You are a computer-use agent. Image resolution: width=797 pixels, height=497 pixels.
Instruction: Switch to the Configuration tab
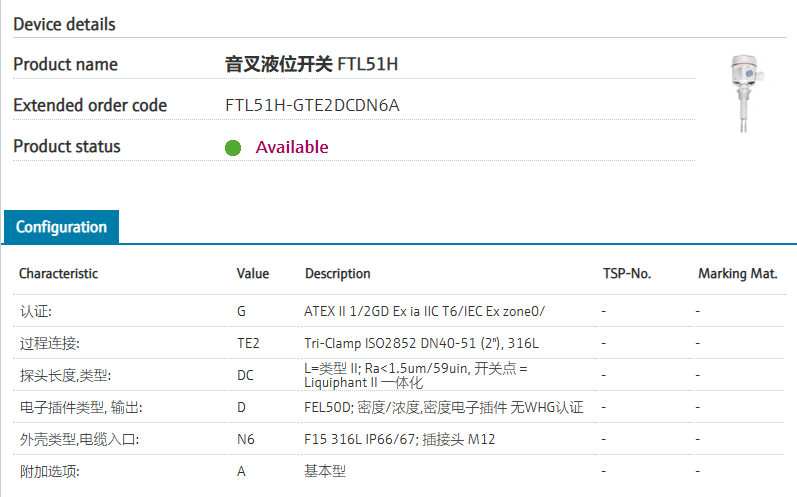pos(61,227)
